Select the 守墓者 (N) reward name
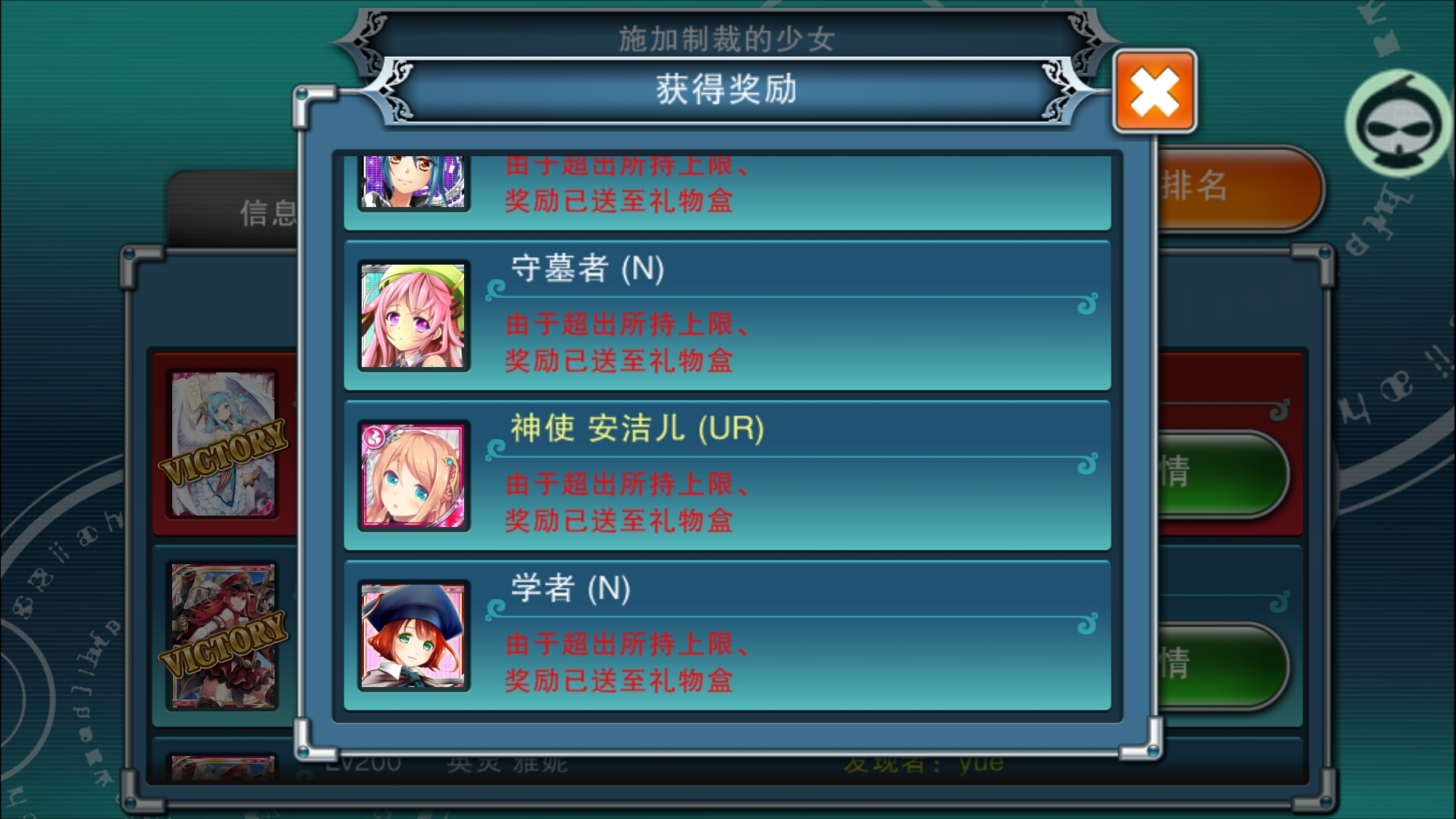 [x=588, y=268]
